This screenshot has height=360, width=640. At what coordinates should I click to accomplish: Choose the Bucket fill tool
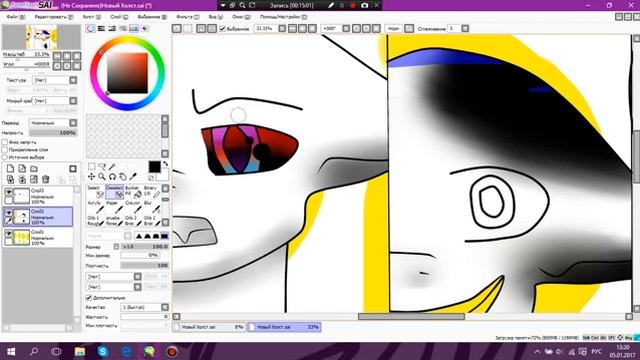[x=133, y=191]
